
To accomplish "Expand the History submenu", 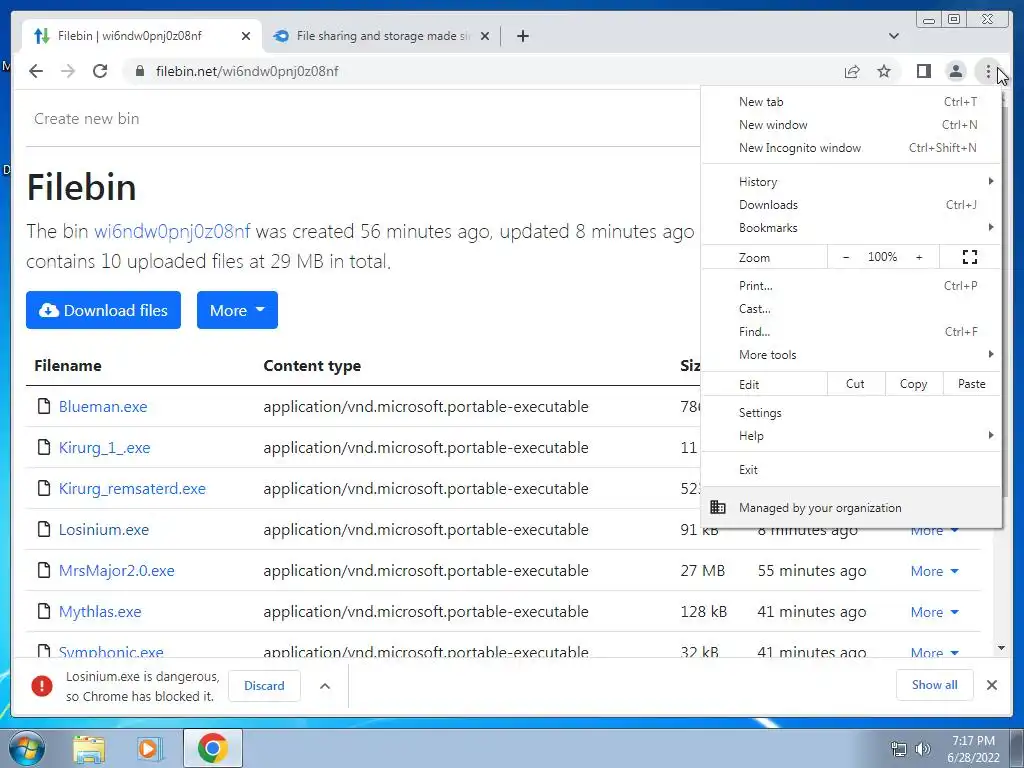I will [x=851, y=182].
